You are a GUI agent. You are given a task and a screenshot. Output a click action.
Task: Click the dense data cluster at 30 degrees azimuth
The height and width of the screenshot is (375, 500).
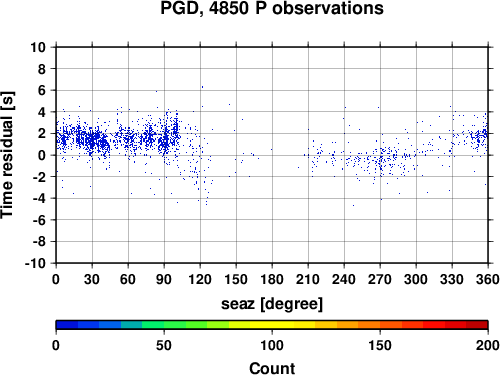93,139
